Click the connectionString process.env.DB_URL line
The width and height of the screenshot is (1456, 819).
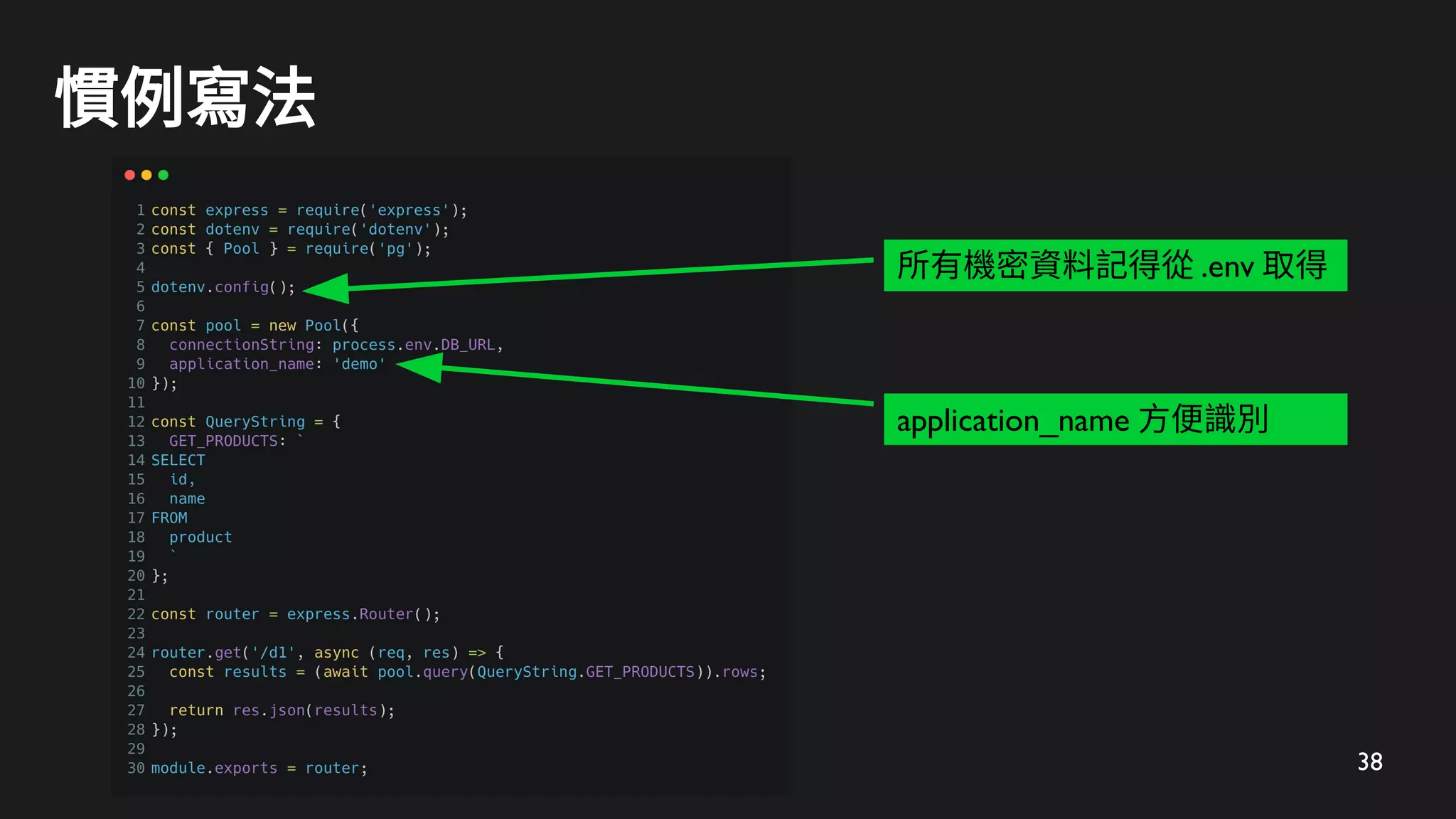click(336, 345)
